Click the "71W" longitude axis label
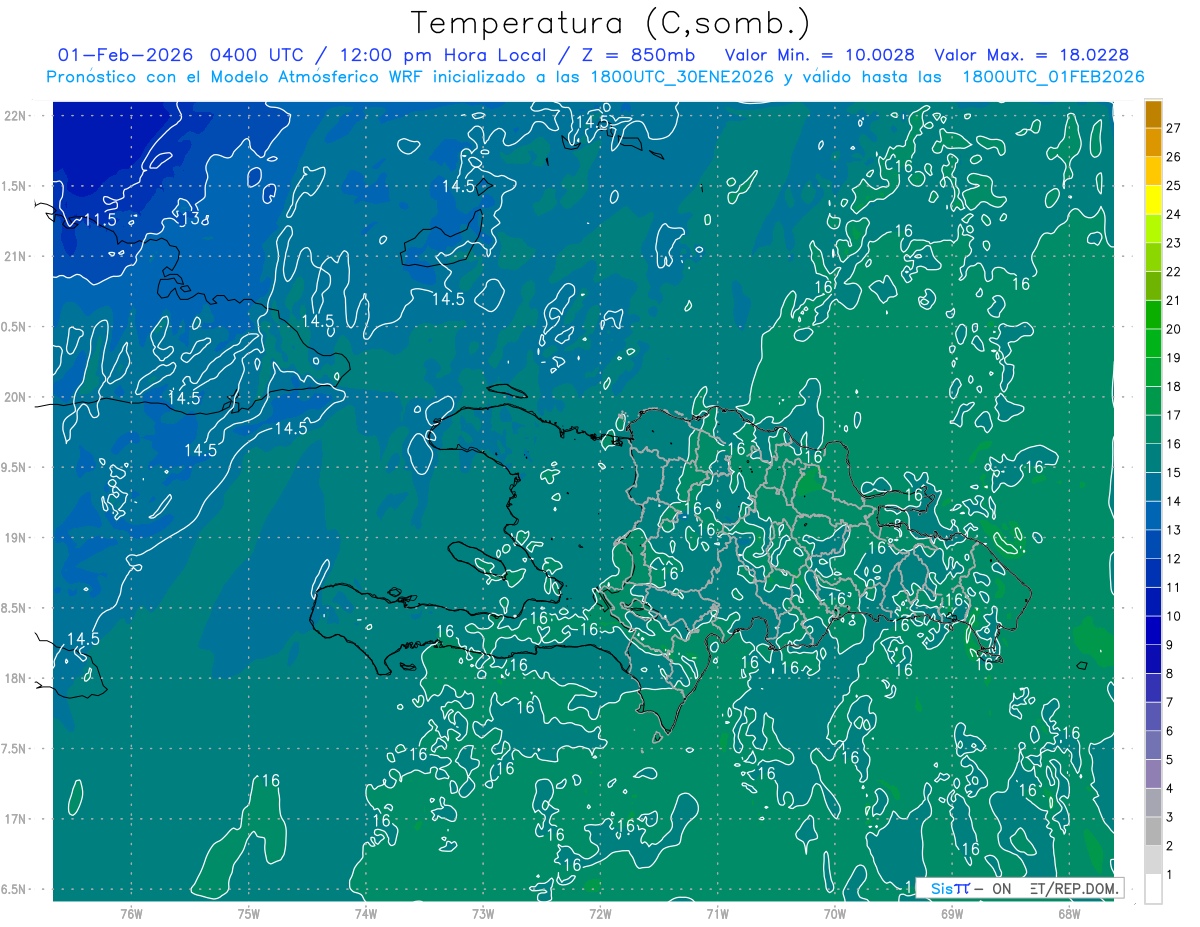This screenshot has height=927, width=1200. 717,913
